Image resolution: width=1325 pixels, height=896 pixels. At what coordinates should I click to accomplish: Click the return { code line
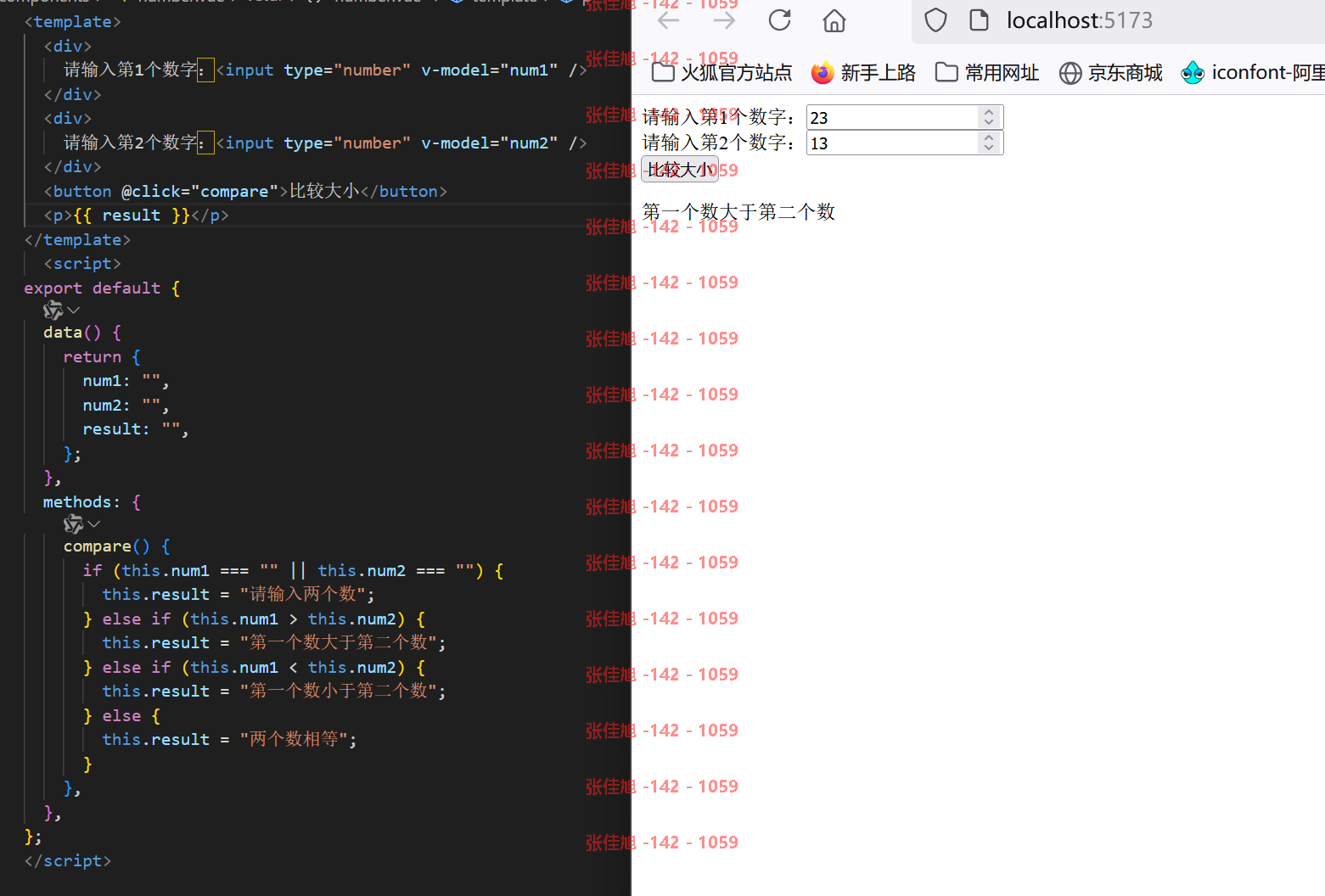pos(102,357)
